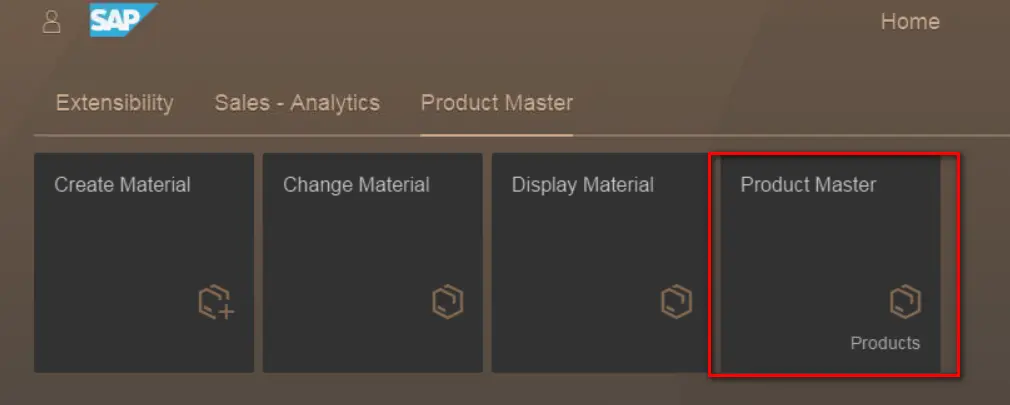Click the tab strip underline separator
This screenshot has width=1010, height=405.
(522, 135)
